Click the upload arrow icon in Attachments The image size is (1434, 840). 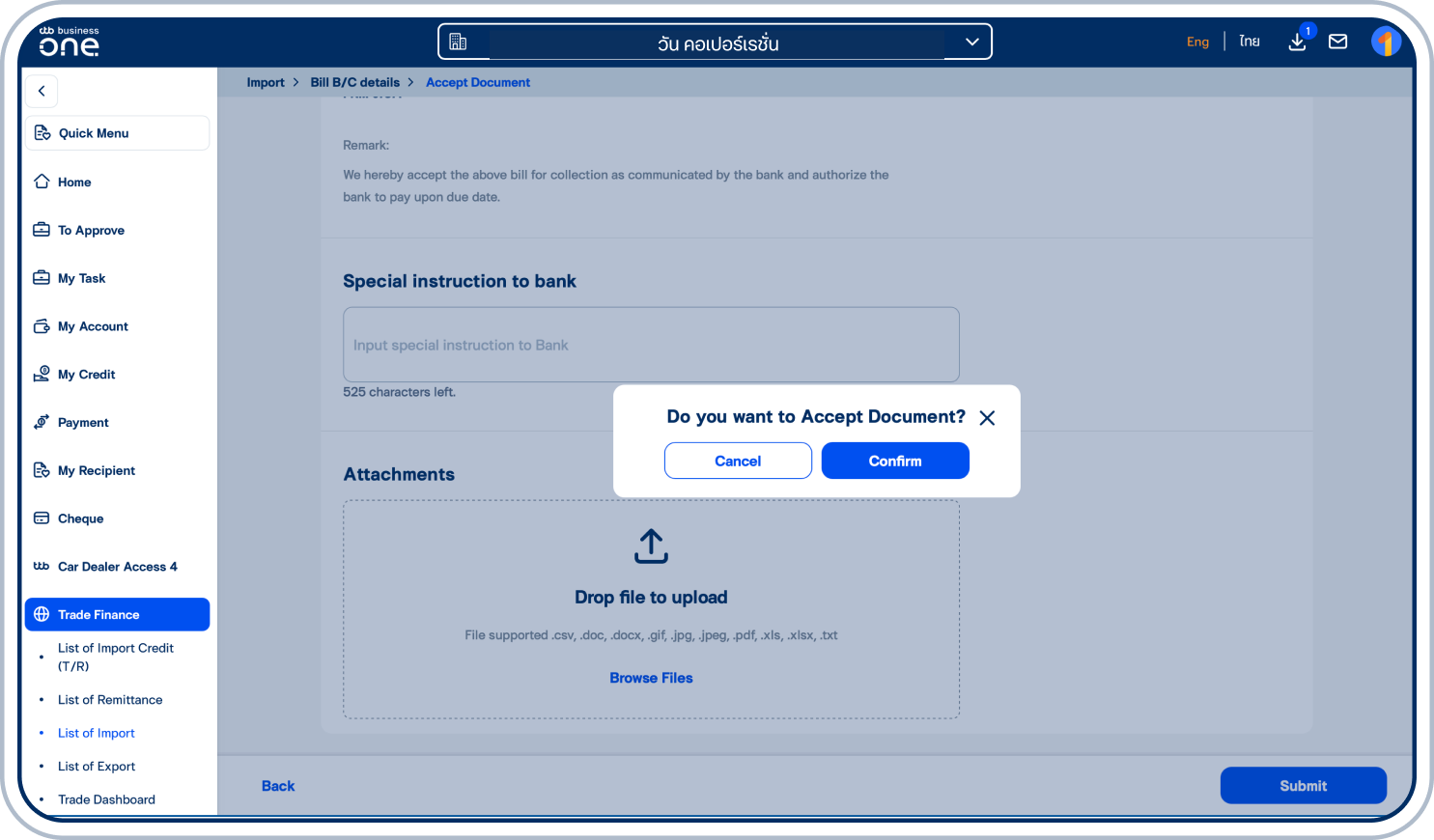651,546
